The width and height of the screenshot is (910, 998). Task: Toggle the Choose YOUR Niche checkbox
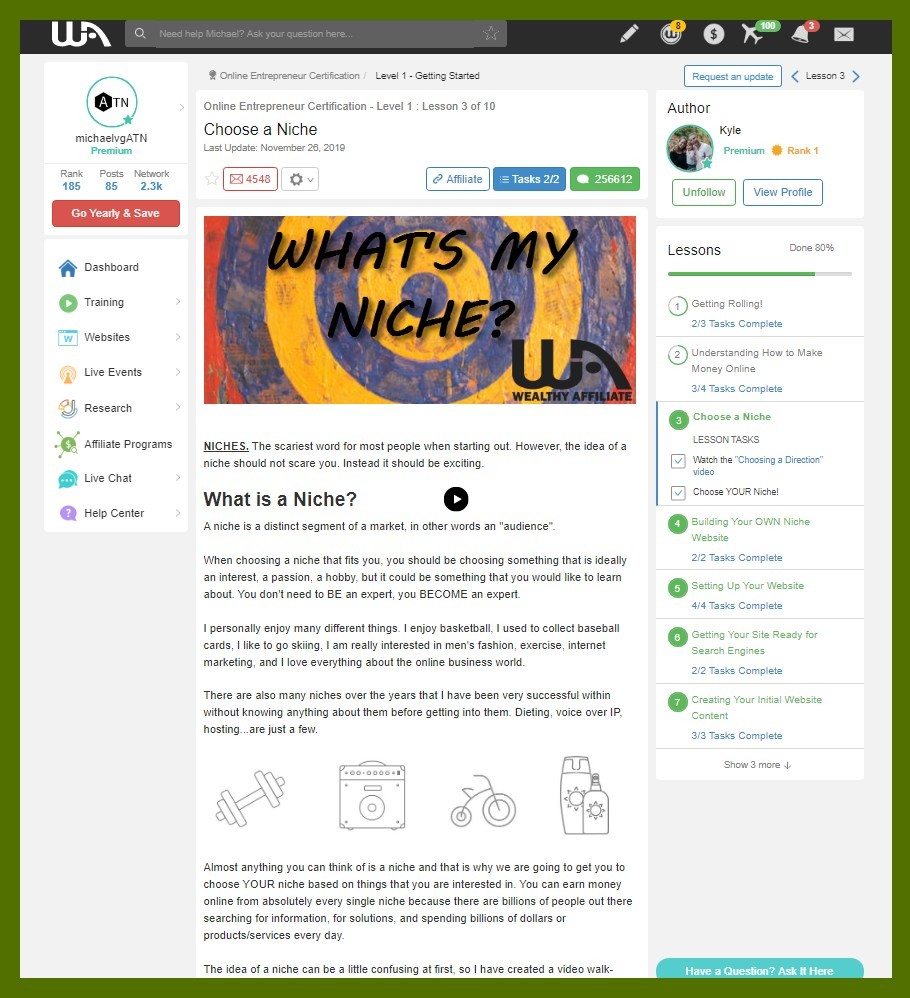(x=678, y=493)
